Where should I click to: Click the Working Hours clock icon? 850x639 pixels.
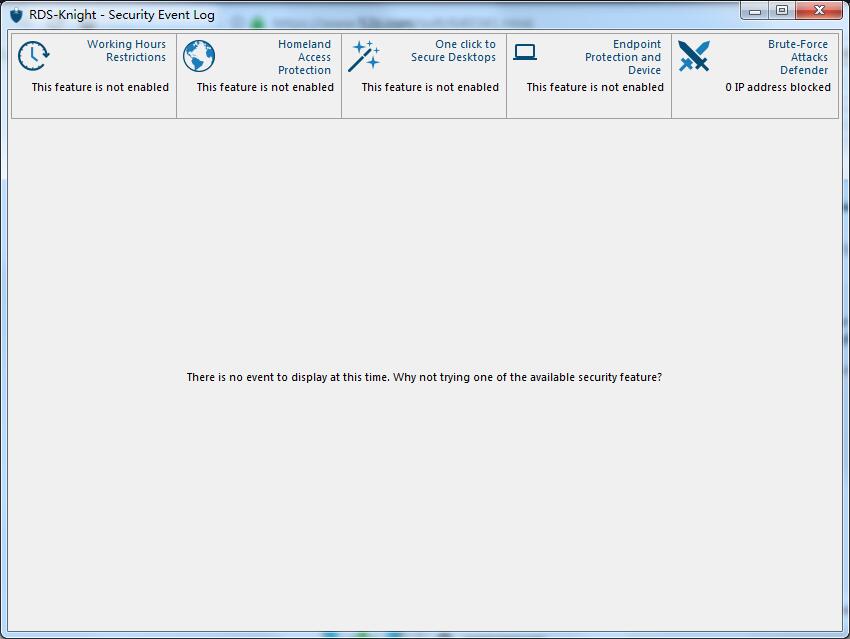tap(34, 56)
